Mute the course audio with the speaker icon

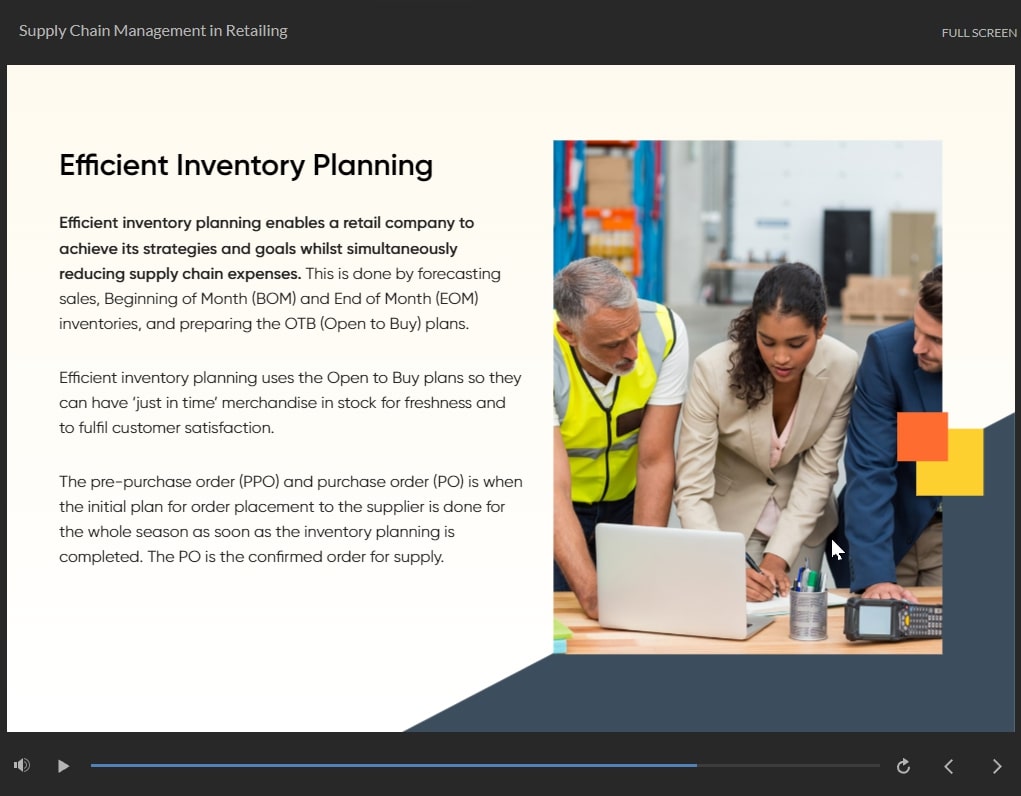[x=21, y=766]
